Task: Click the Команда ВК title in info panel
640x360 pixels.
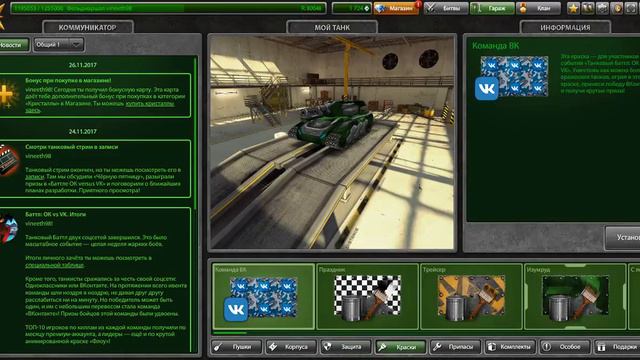Action: pos(496,46)
